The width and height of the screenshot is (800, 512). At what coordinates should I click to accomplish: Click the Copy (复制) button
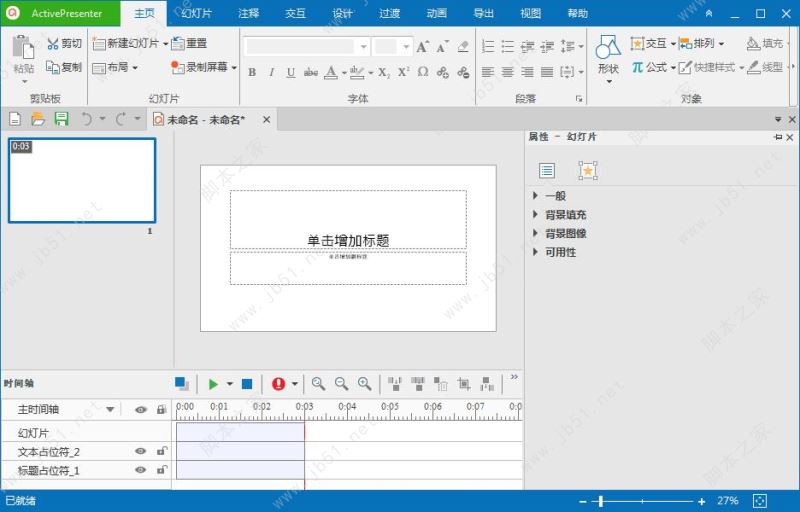64,67
